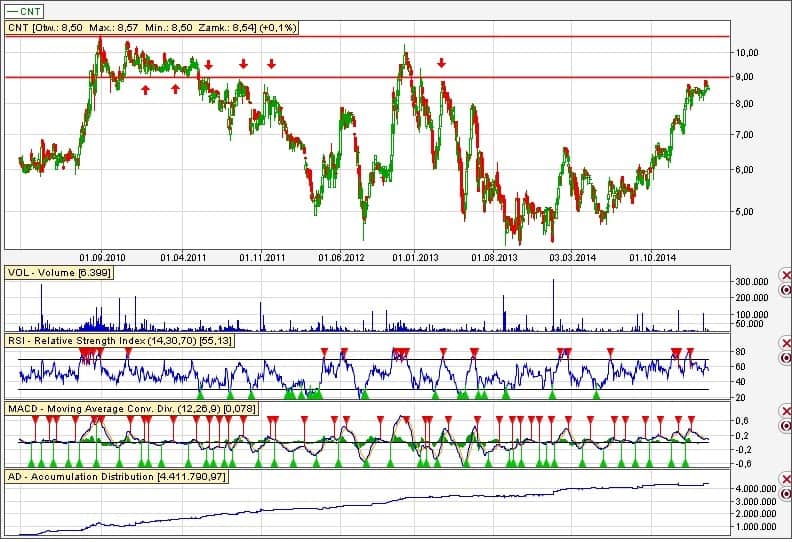The height and width of the screenshot is (542, 792).
Task: Close the MACD indicator panel
Action: click(785, 411)
